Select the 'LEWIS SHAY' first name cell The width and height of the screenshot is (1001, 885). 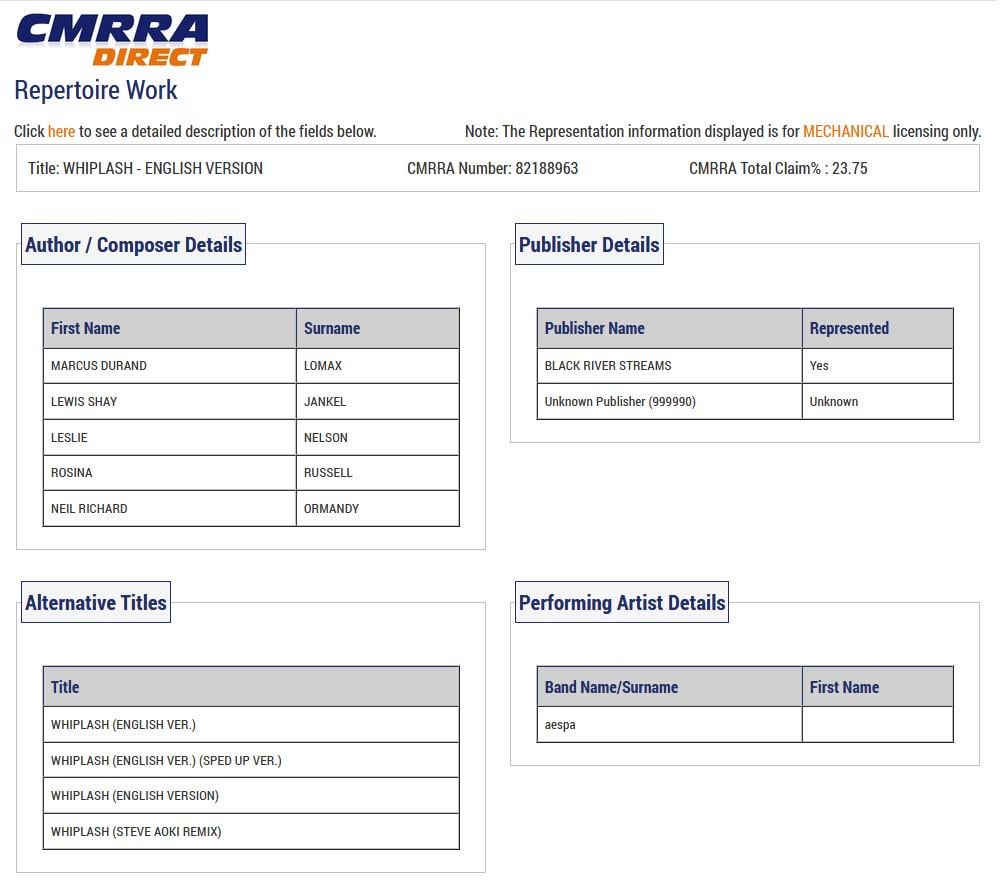tap(170, 402)
